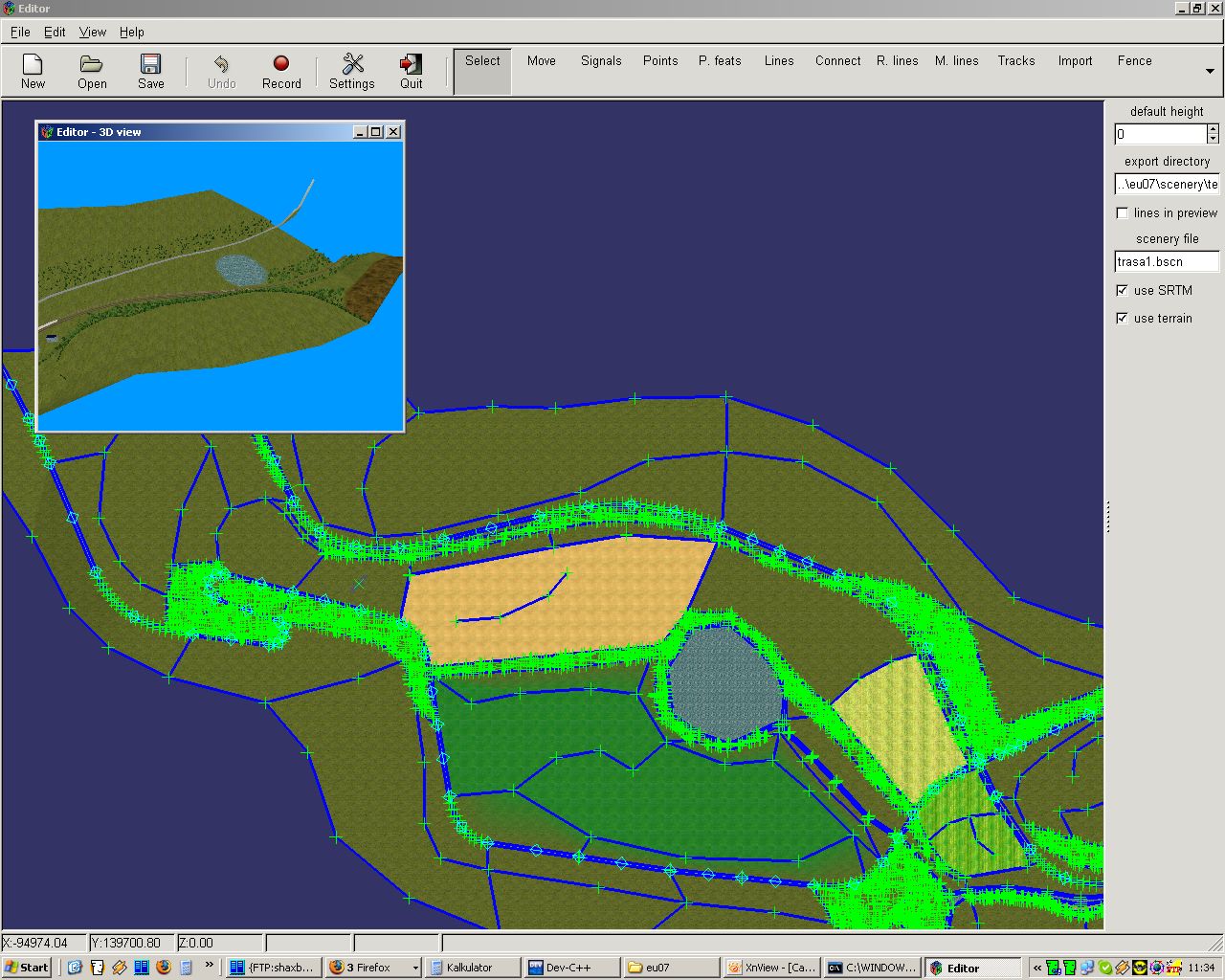Click the Quit icon
The width and height of the screenshot is (1225, 980).
411,65
